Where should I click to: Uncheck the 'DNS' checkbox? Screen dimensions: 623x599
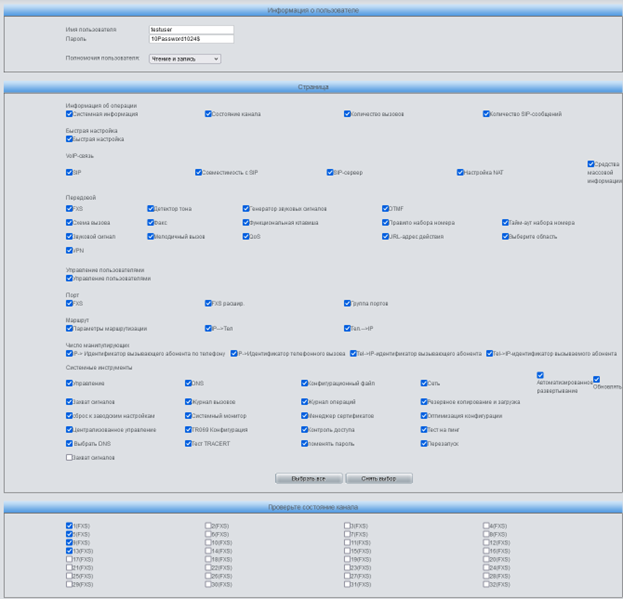pyautogui.click(x=188, y=383)
